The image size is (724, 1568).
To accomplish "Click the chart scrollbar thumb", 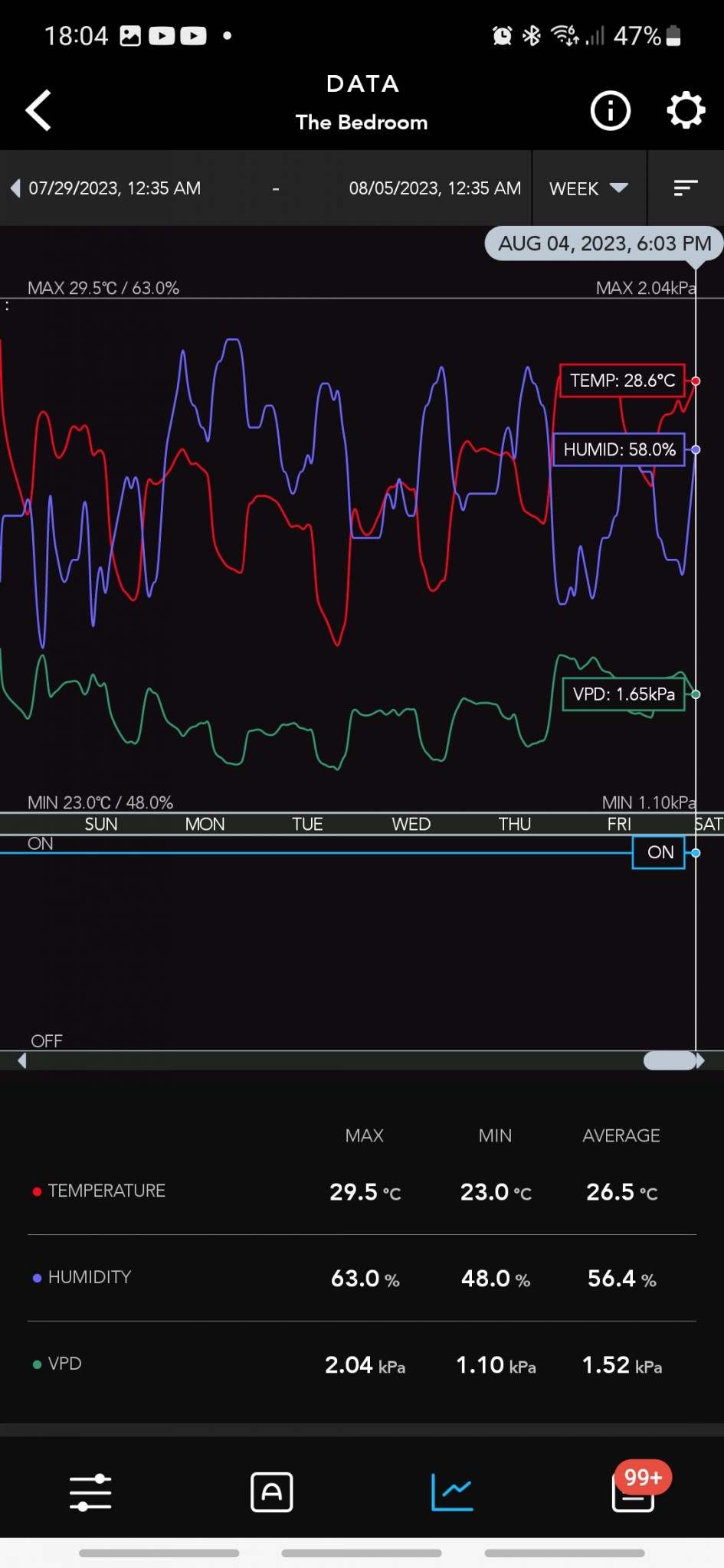I will pyautogui.click(x=670, y=1060).
